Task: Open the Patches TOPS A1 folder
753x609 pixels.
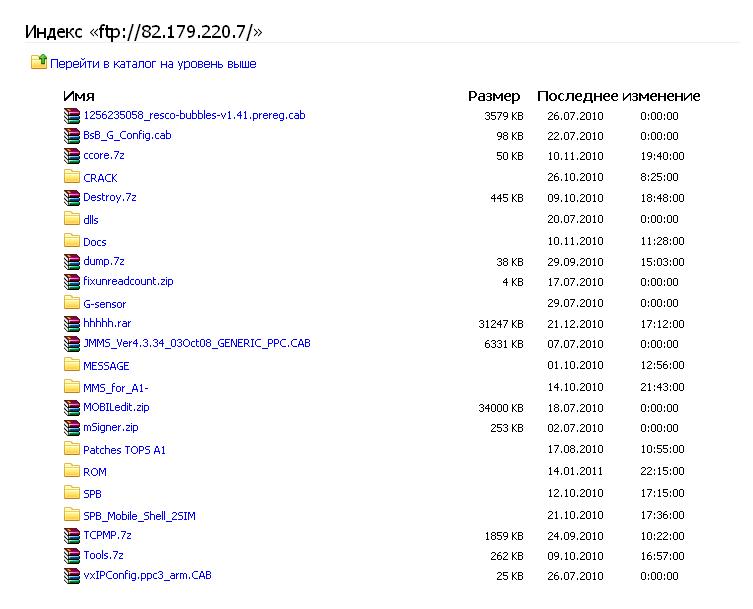Action: (124, 450)
